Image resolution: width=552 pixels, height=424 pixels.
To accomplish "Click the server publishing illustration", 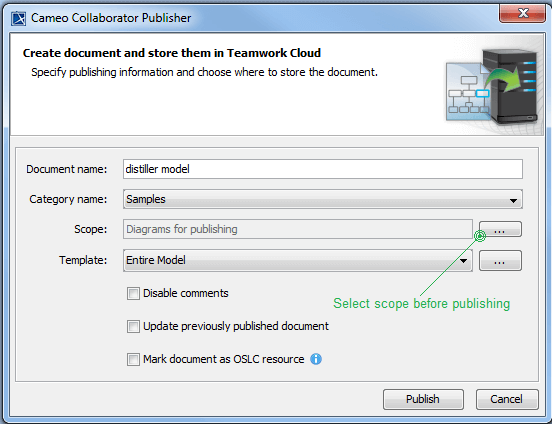I will coord(492,87).
